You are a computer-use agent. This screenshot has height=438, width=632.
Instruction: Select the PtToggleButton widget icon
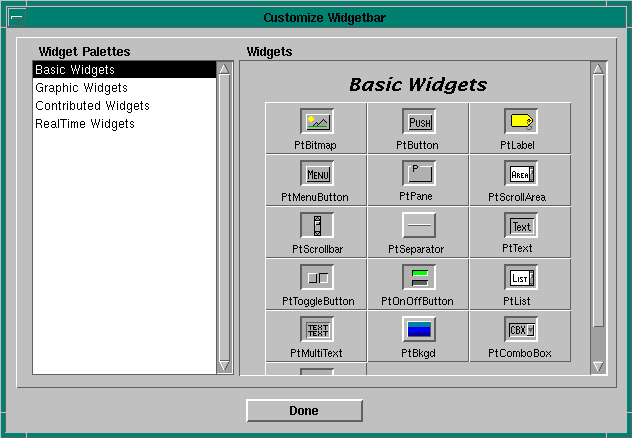coord(317,278)
